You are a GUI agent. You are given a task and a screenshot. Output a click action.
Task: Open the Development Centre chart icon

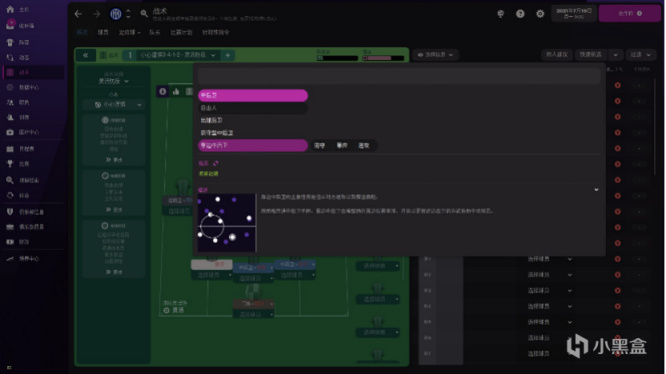pyautogui.click(x=10, y=258)
